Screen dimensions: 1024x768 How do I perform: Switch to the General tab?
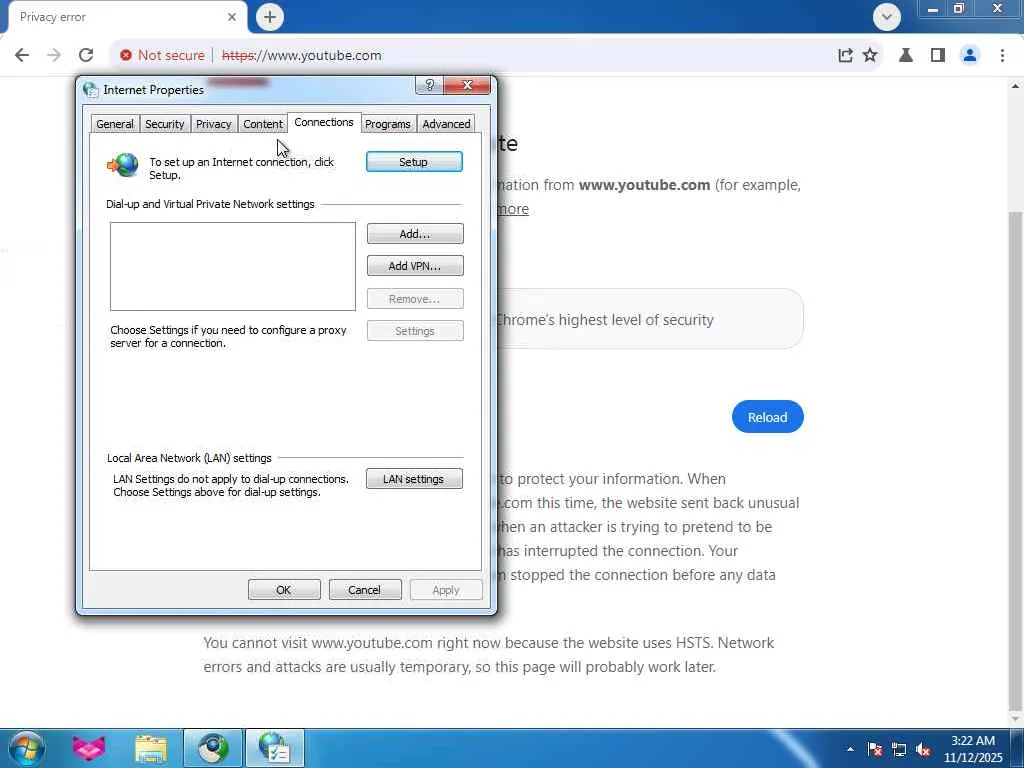click(115, 124)
